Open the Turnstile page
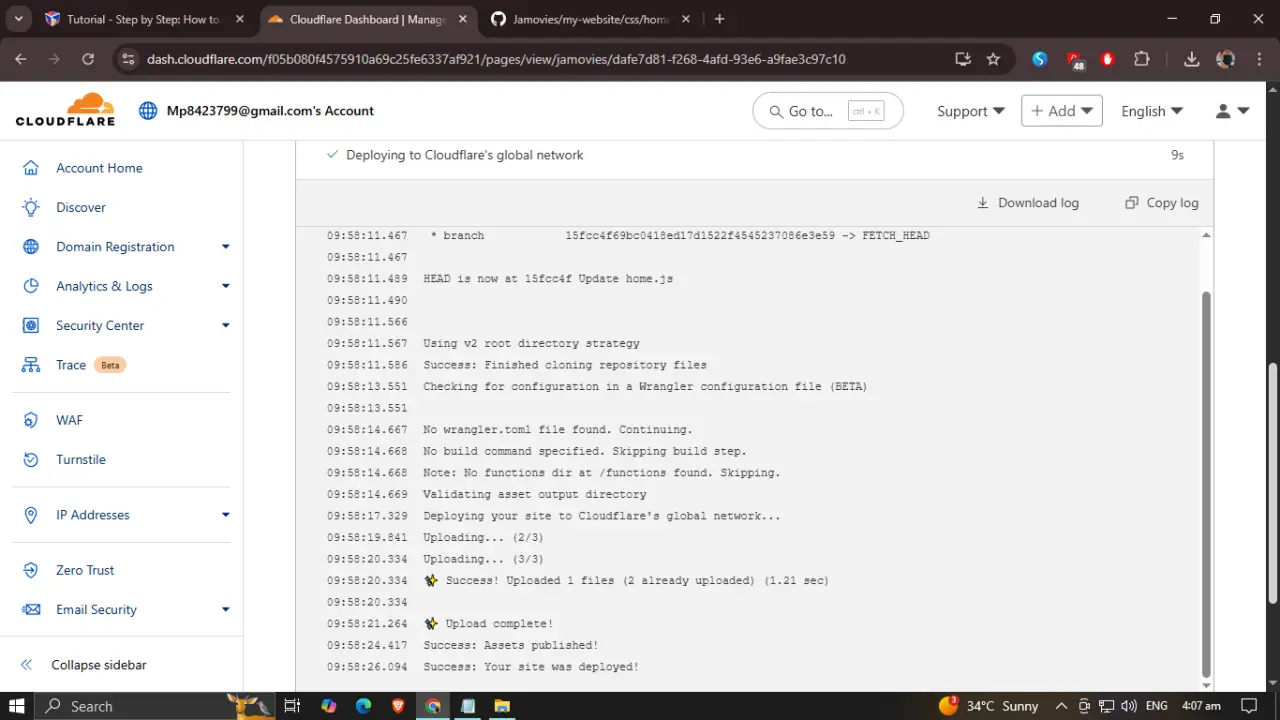 [x=81, y=459]
